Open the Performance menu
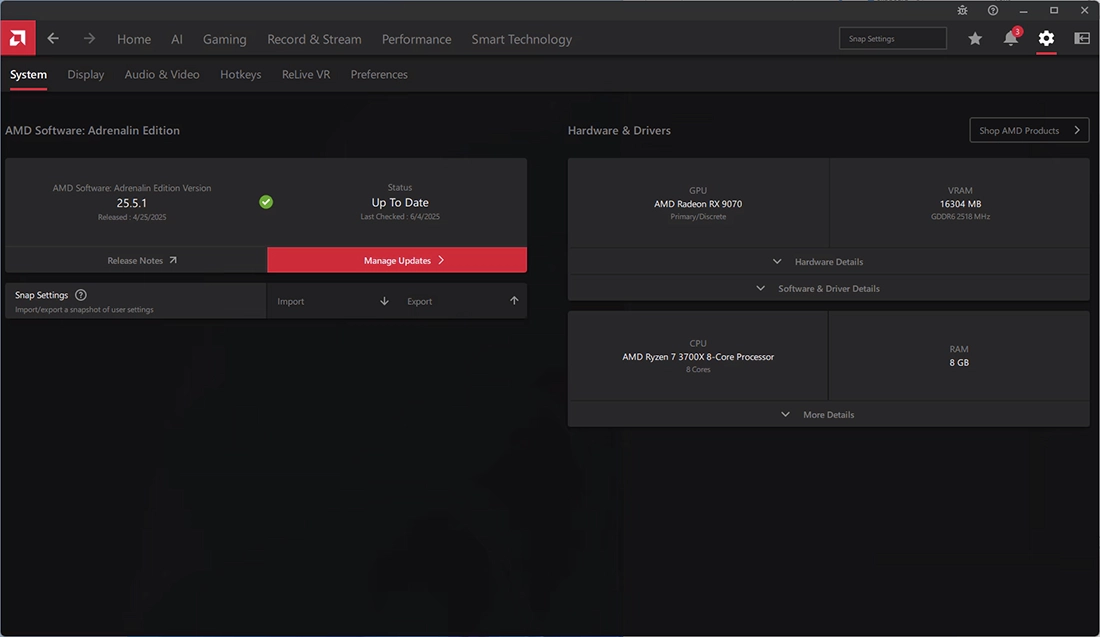This screenshot has height=637, width=1100. tap(416, 39)
